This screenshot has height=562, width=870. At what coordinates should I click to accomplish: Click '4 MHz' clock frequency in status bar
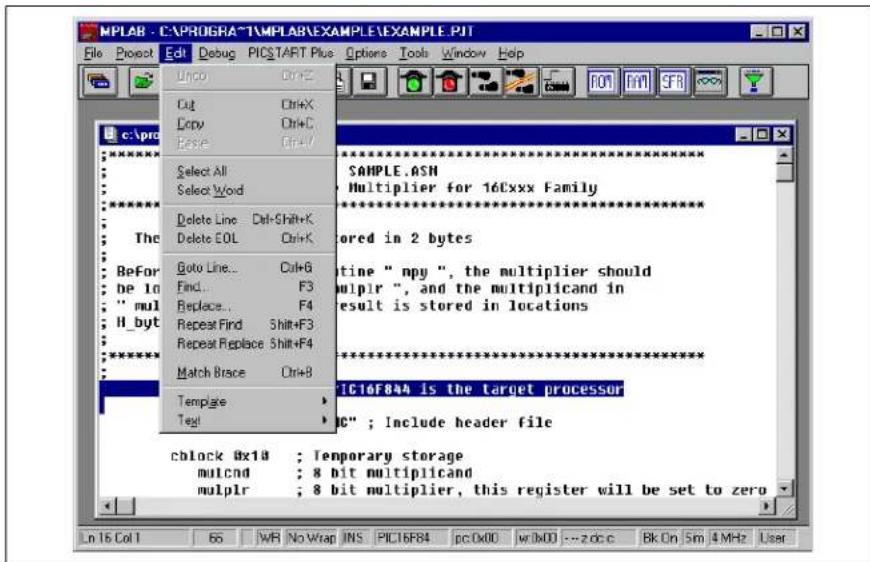(x=729, y=538)
